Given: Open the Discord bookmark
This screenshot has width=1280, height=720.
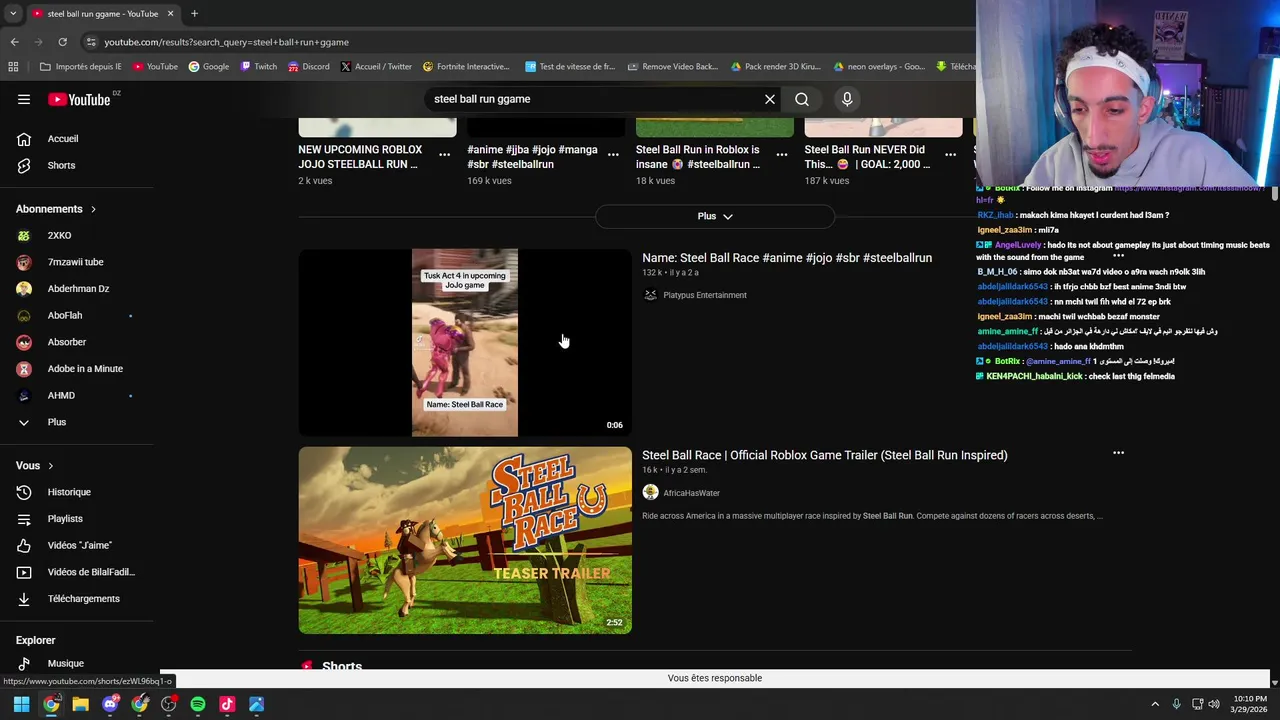Looking at the screenshot, I should [x=308, y=67].
